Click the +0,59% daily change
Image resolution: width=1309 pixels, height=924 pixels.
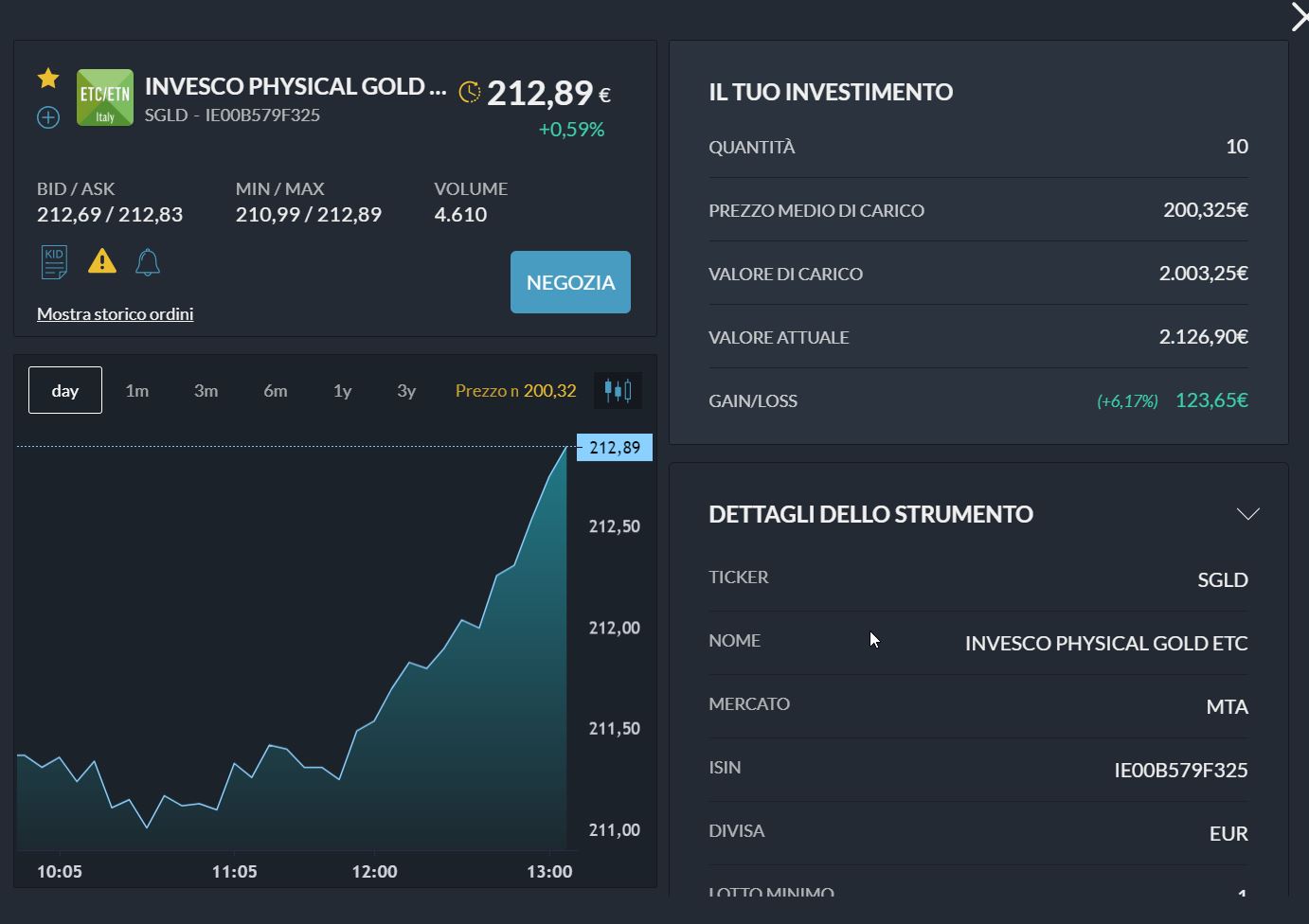(x=571, y=130)
